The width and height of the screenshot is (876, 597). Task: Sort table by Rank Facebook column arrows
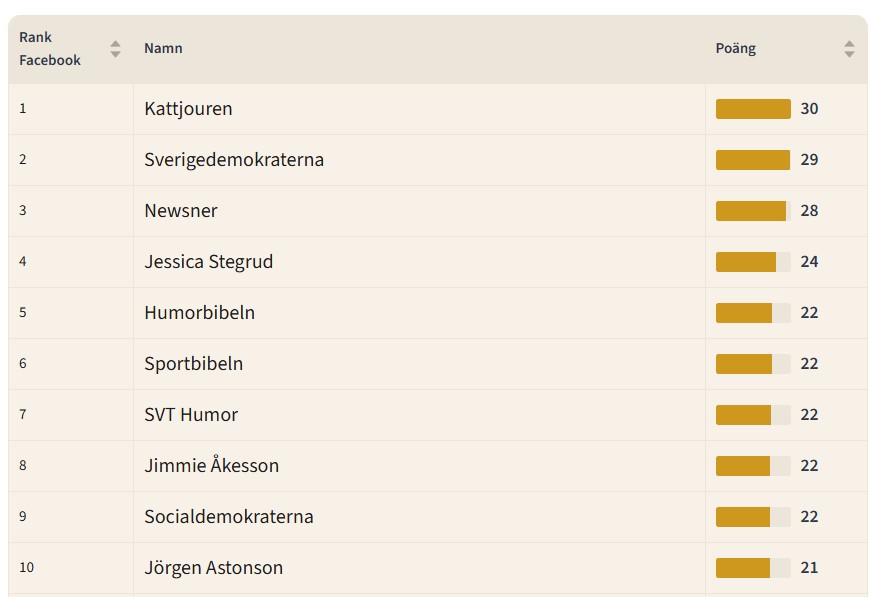tap(115, 49)
